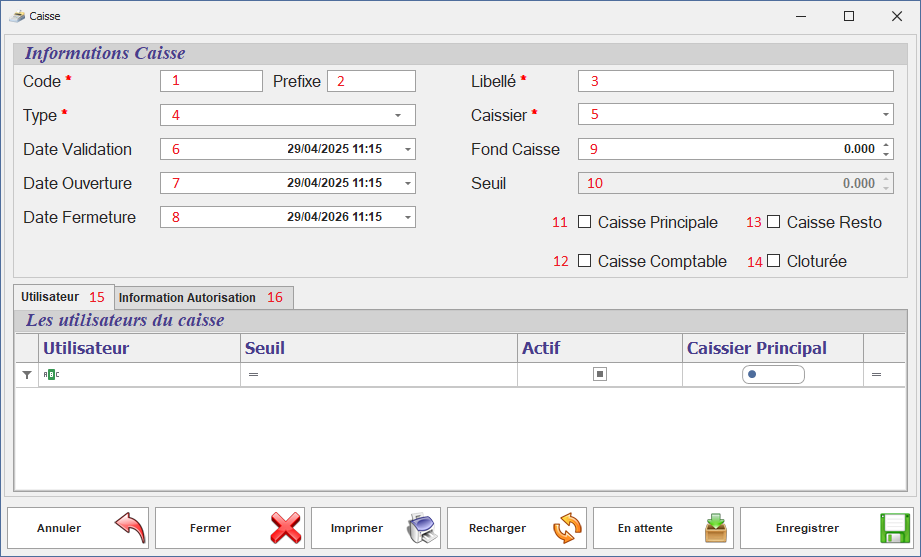
Task: Open the Date Fermeture date picker arrow
Action: point(408,217)
